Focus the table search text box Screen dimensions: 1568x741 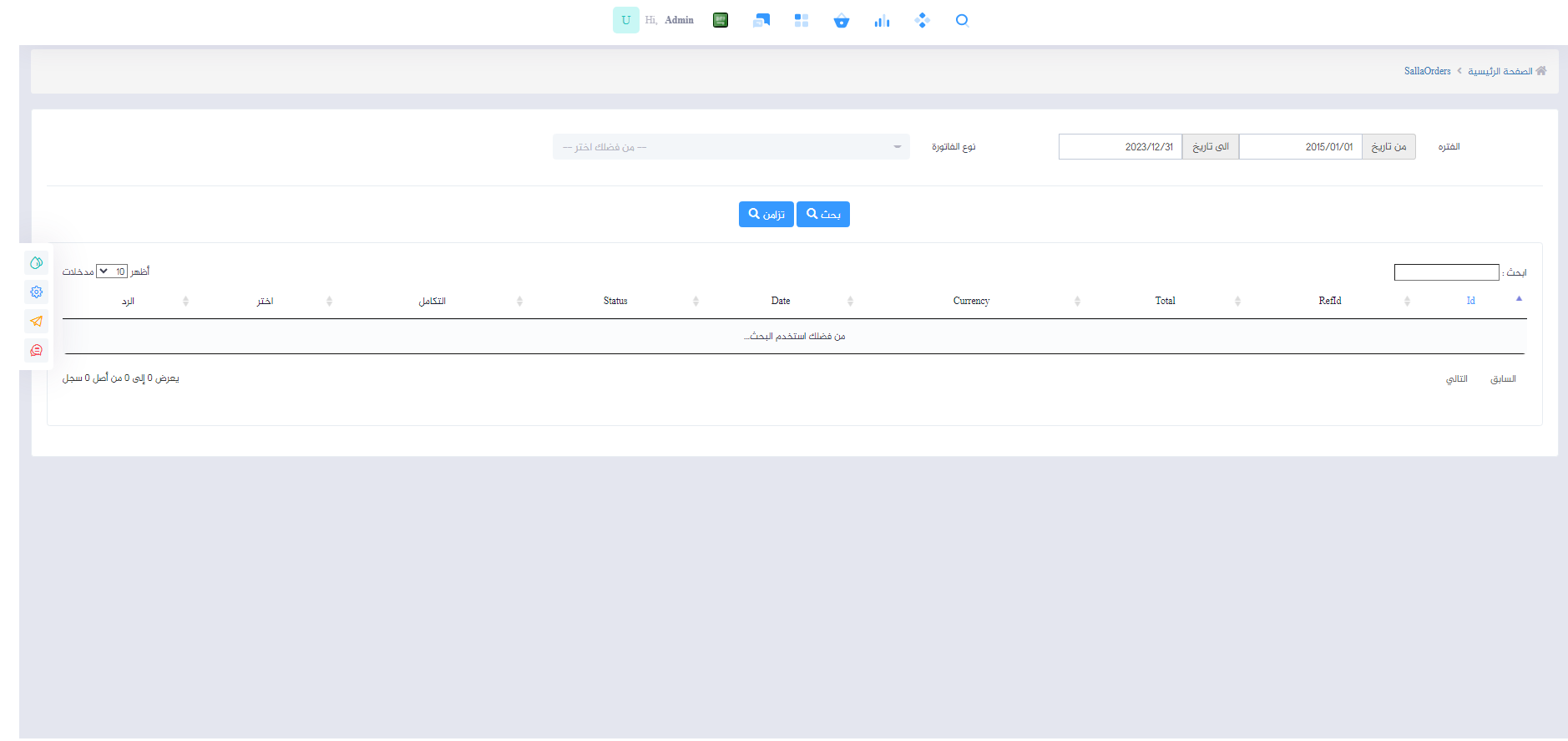tap(1446, 272)
